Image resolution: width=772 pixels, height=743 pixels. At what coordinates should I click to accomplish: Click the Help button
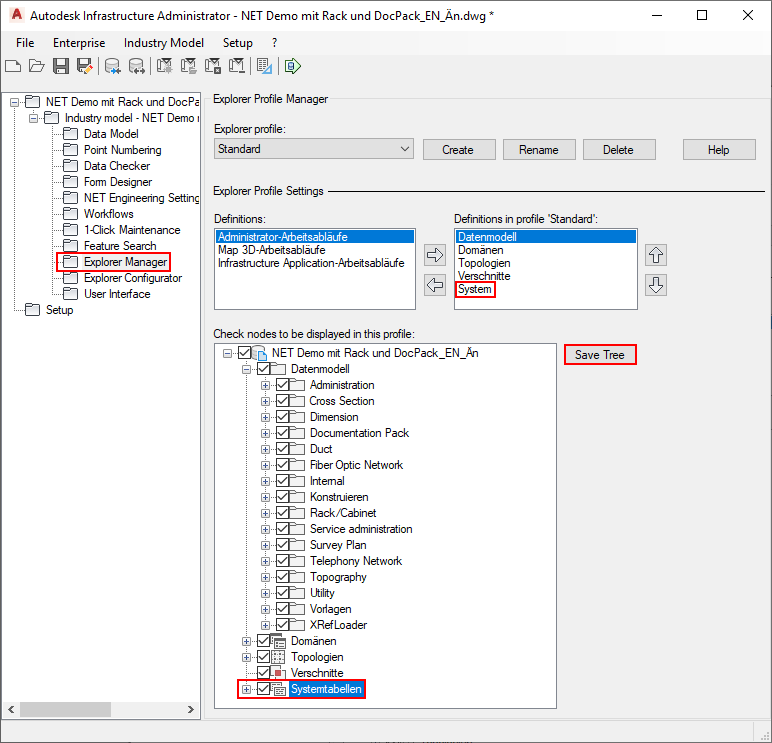click(x=719, y=150)
